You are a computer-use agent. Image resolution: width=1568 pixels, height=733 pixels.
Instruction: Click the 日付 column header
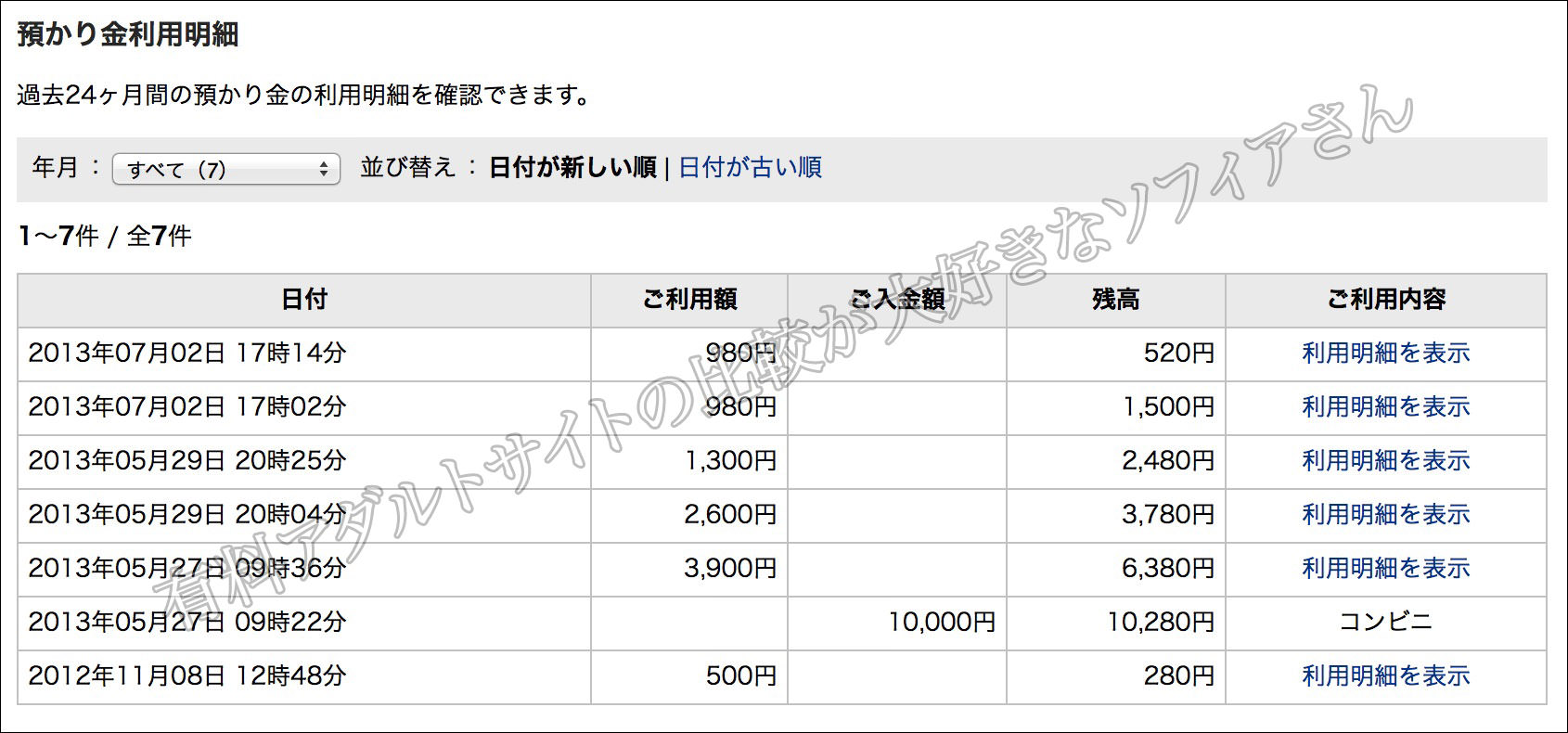[x=304, y=300]
